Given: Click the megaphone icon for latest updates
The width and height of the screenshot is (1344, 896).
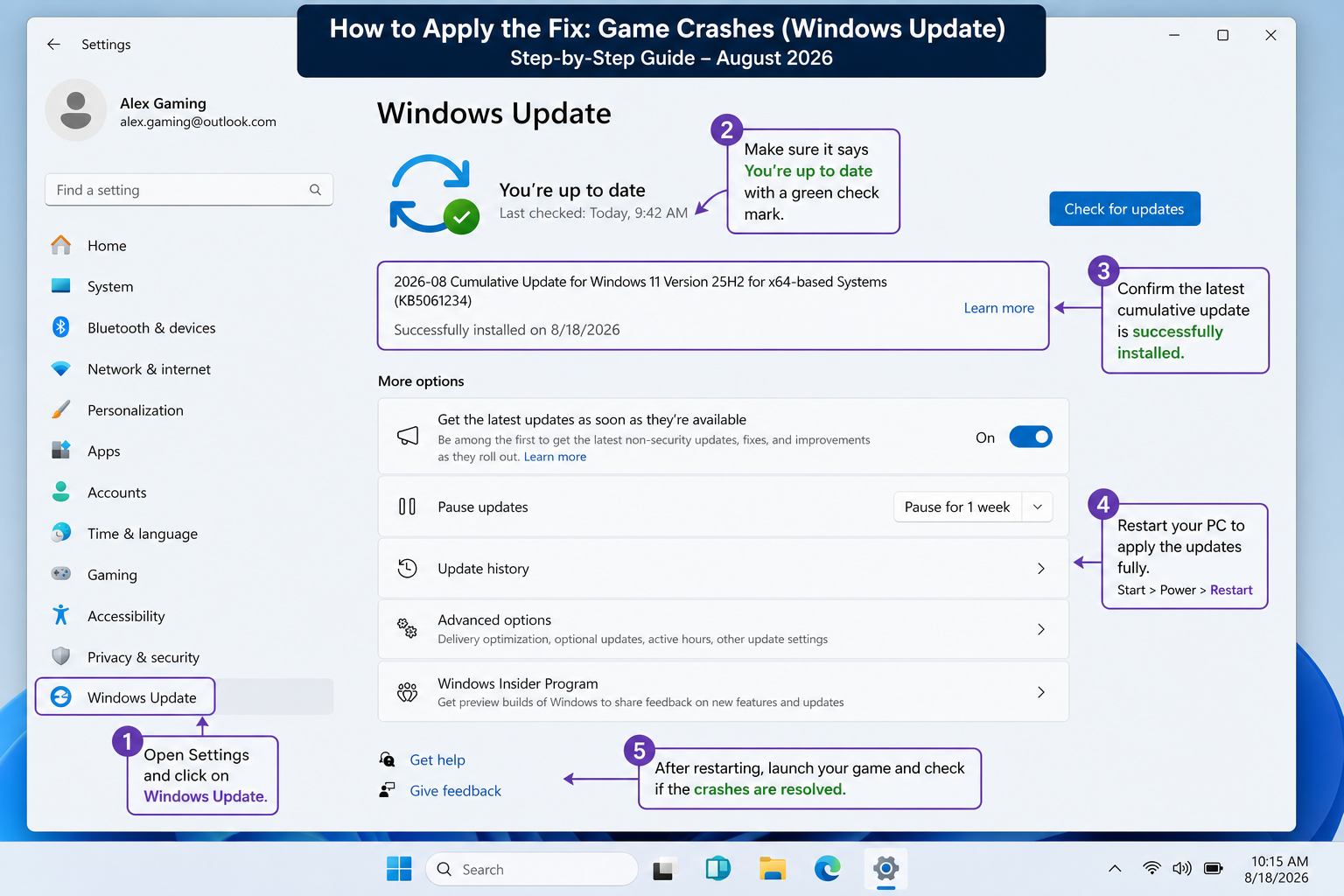Looking at the screenshot, I should point(408,437).
